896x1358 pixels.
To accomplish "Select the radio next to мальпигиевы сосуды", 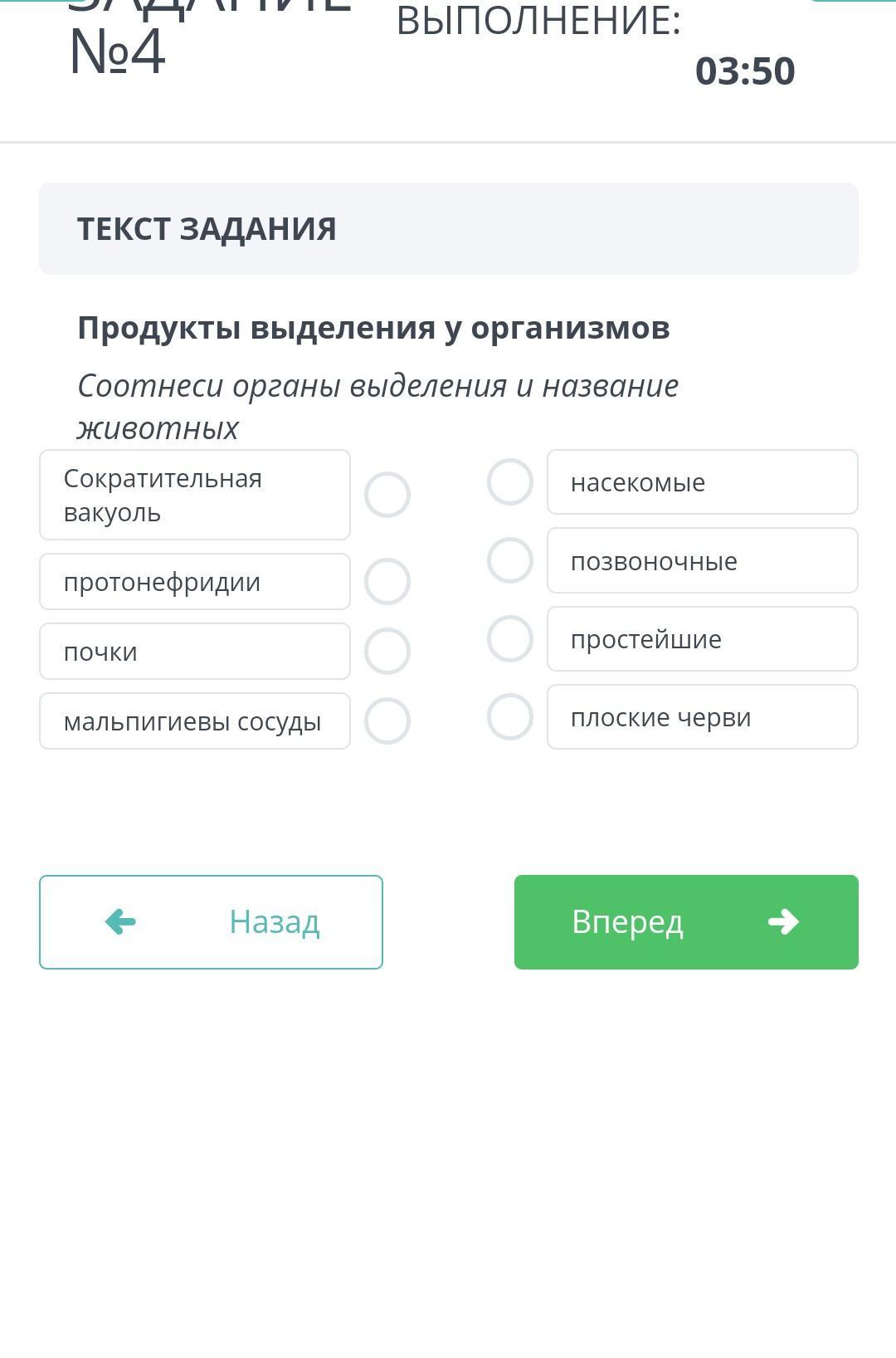I will pyautogui.click(x=387, y=721).
